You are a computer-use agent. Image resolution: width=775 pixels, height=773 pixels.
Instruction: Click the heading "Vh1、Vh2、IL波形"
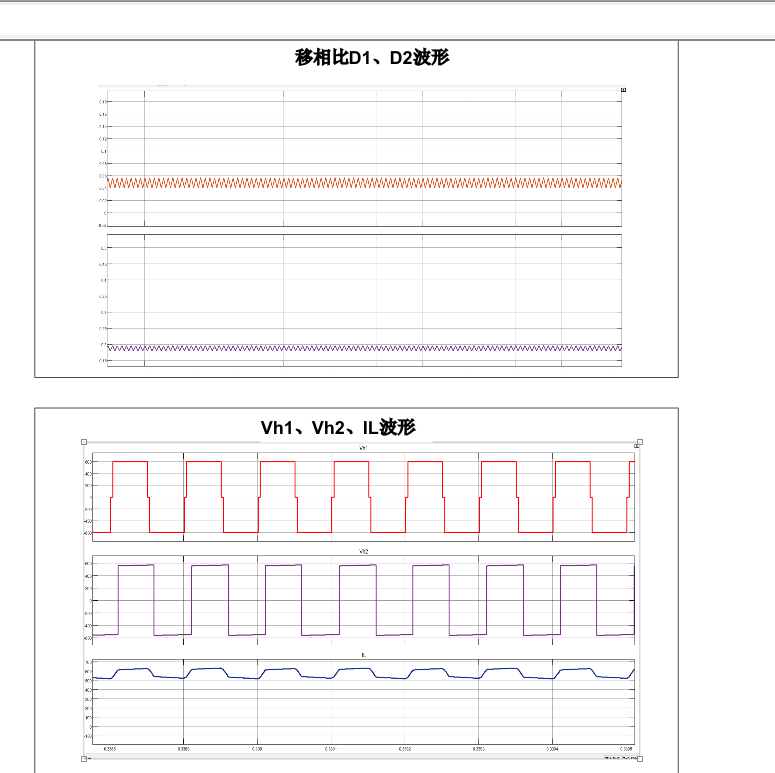coord(338,428)
